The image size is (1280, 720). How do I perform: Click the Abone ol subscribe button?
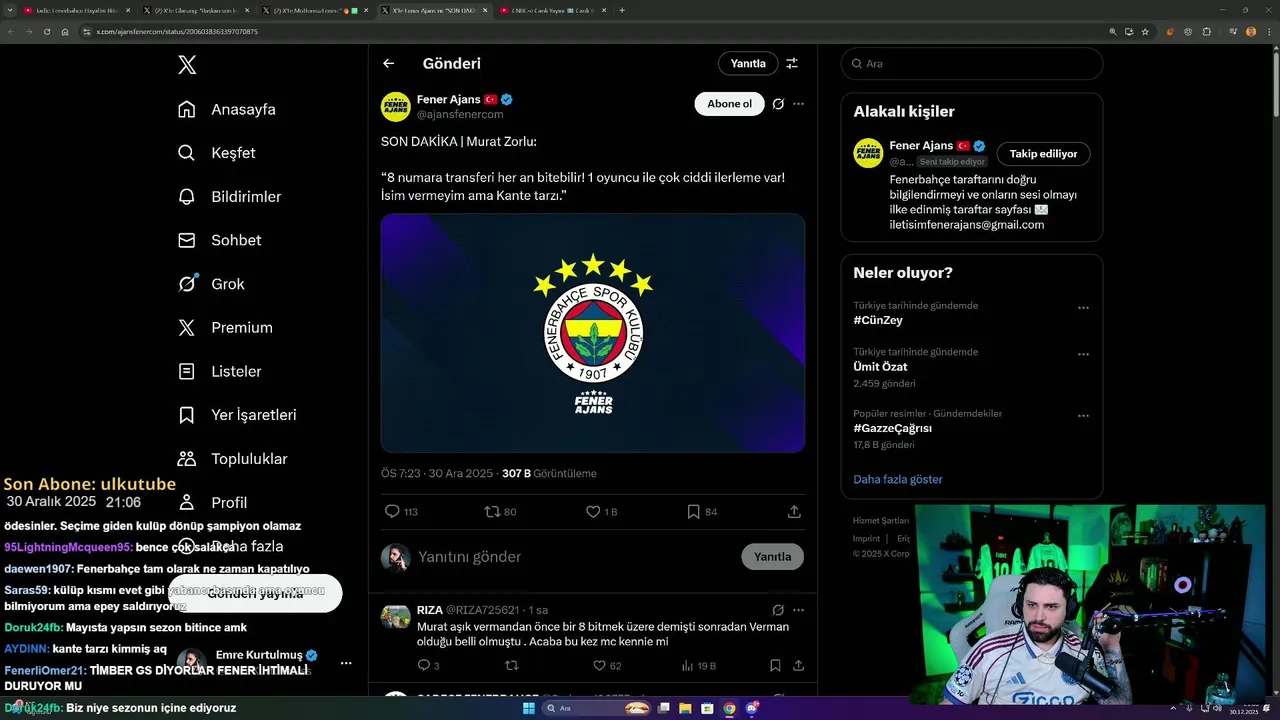pos(729,104)
